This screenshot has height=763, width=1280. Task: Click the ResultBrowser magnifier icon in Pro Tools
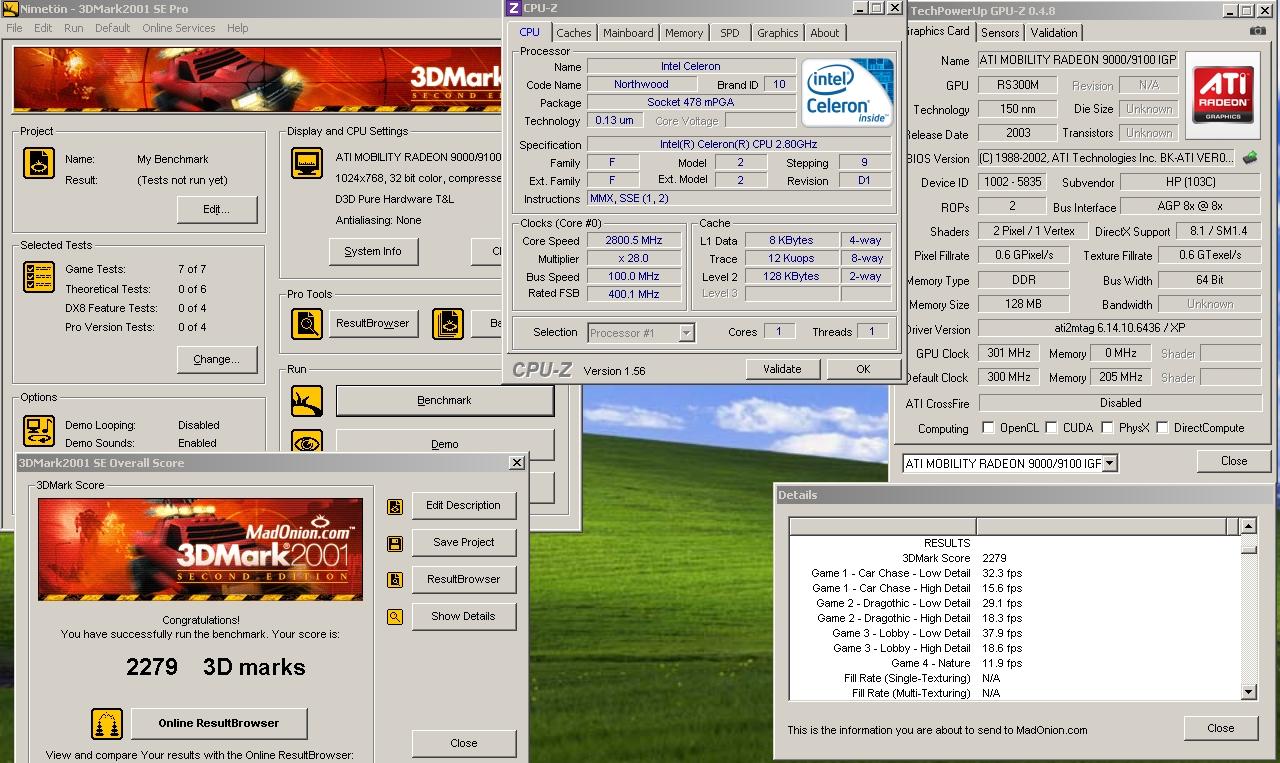coord(307,324)
